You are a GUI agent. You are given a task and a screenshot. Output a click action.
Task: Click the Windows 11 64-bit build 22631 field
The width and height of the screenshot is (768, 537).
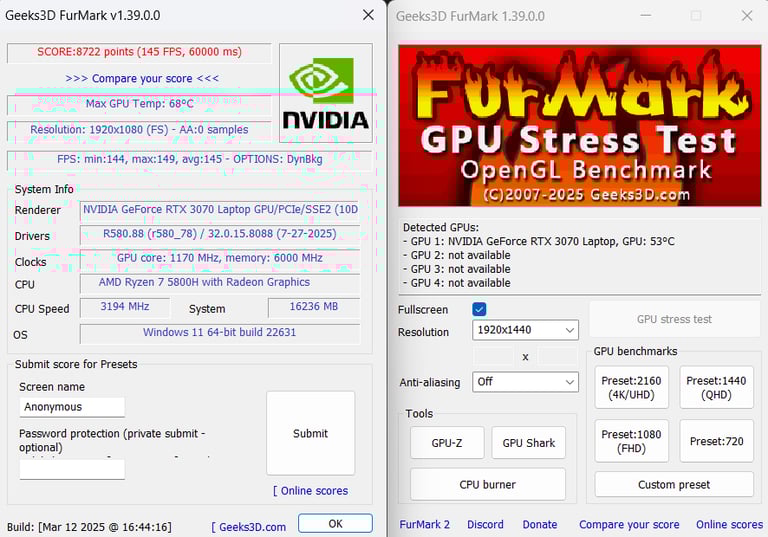220,333
